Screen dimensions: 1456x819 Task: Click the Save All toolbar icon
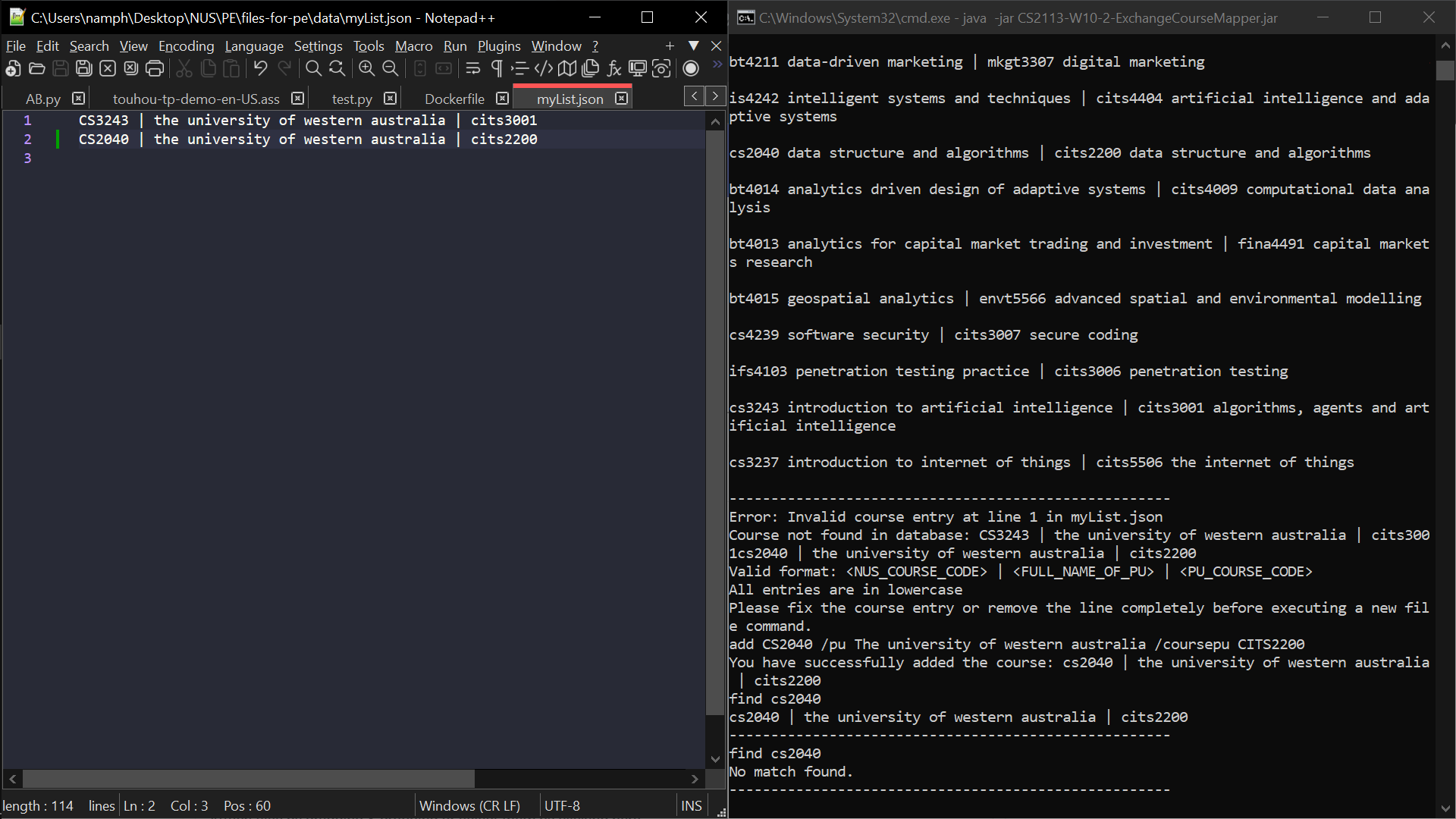[84, 69]
